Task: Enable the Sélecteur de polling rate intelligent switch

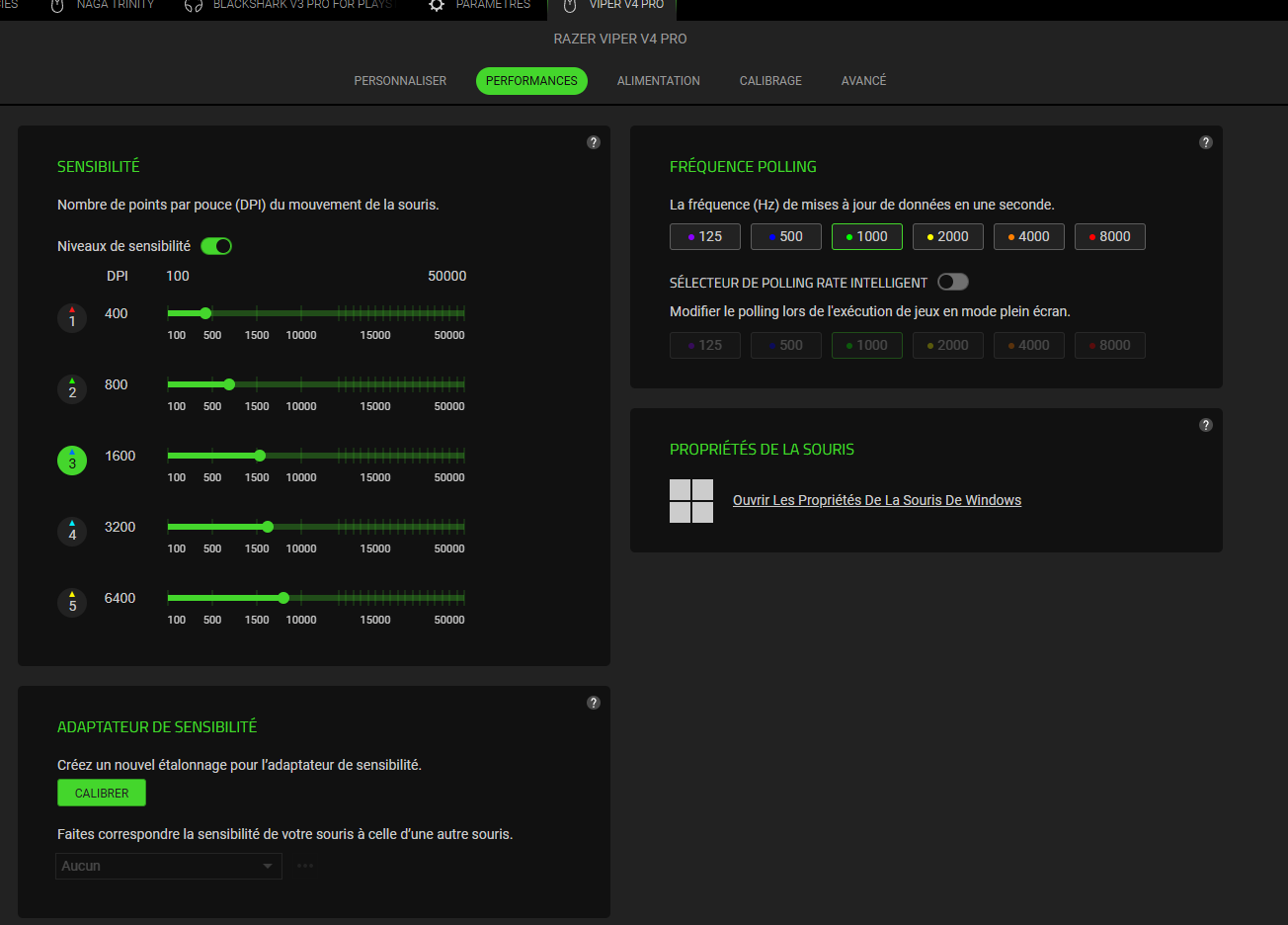Action: coord(953,282)
